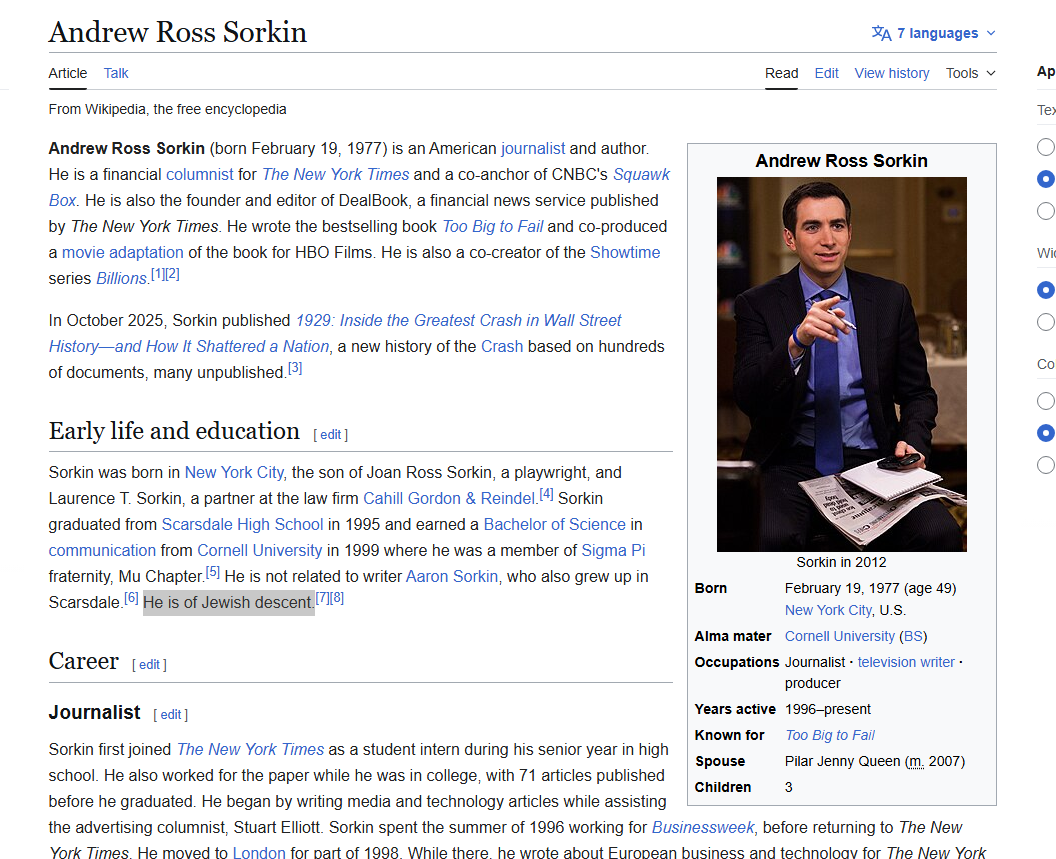The height and width of the screenshot is (859, 1056).
Task: Open the journalist link in intro
Action: pos(533,148)
